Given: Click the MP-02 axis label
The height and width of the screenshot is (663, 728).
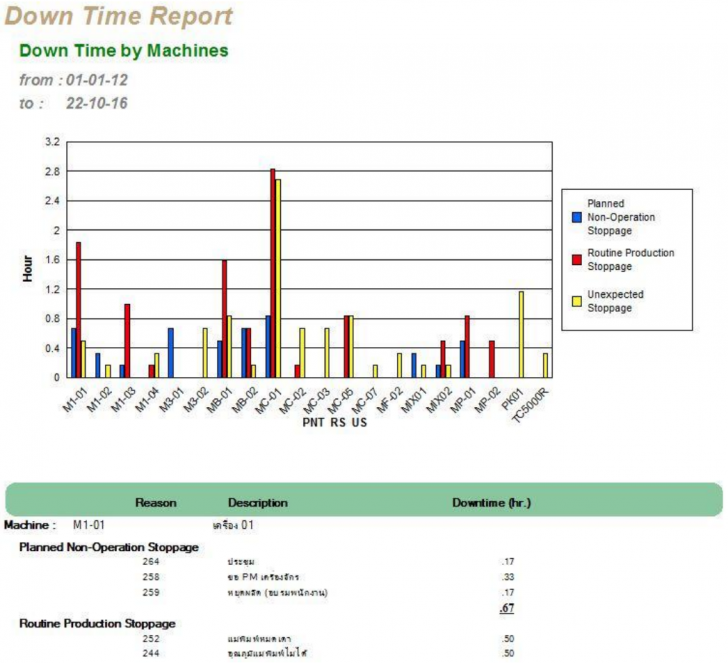Looking at the screenshot, I should click(x=488, y=400).
